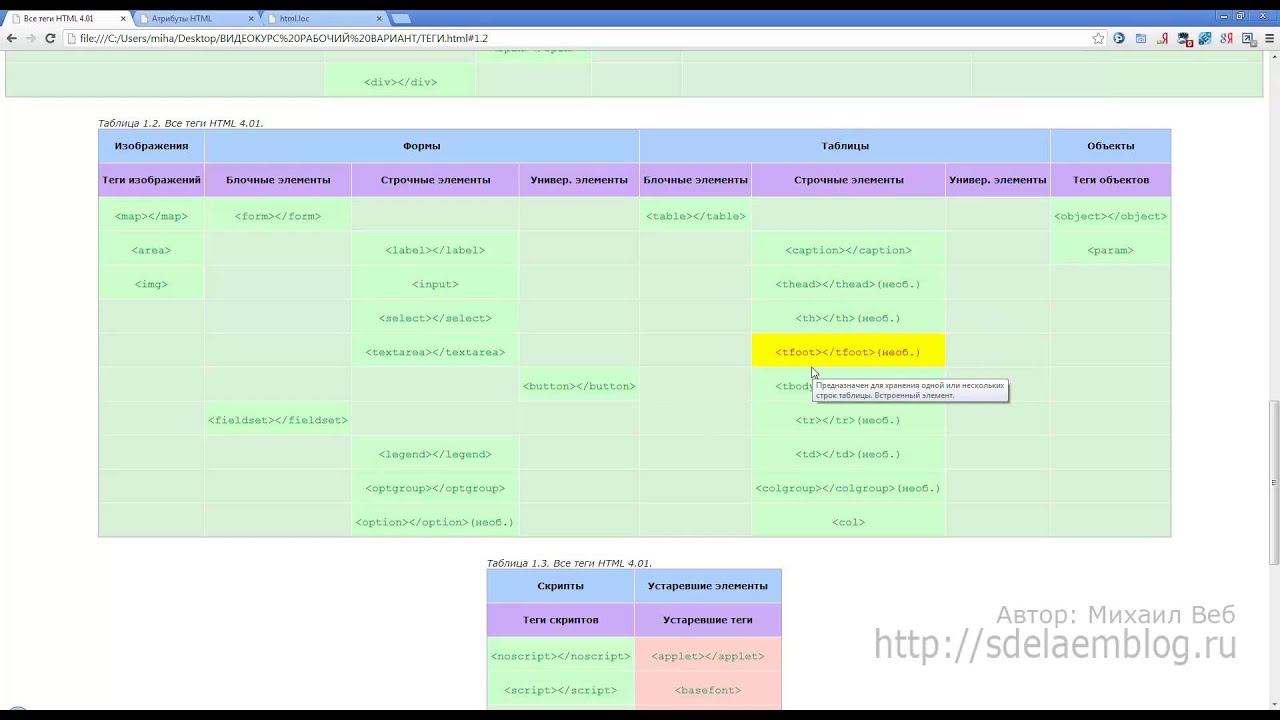The height and width of the screenshot is (720, 1280).
Task: Click the 'Теги скриптов' subheader
Action: pos(560,620)
